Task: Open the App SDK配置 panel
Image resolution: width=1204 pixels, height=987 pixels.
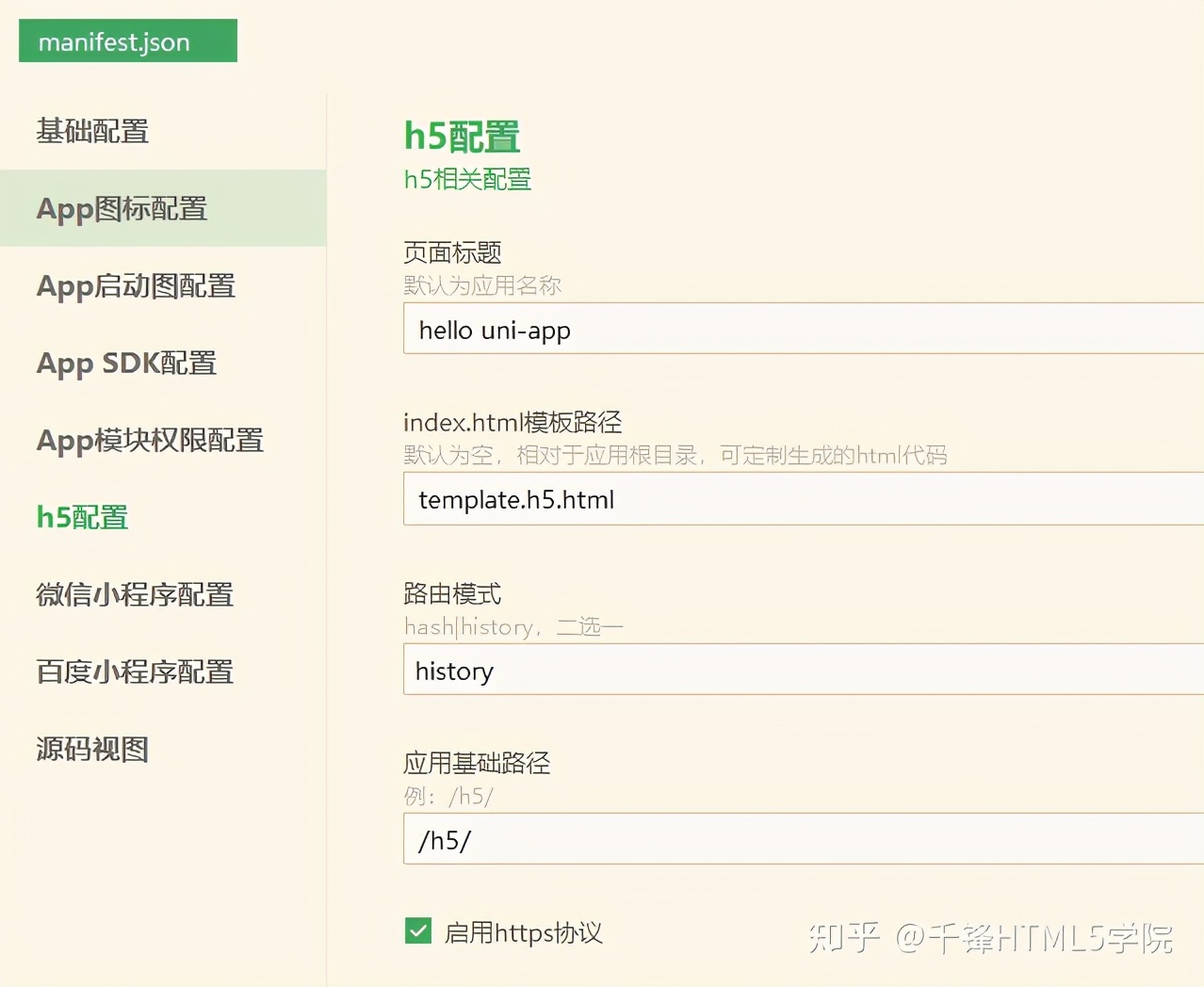Action: click(x=126, y=364)
